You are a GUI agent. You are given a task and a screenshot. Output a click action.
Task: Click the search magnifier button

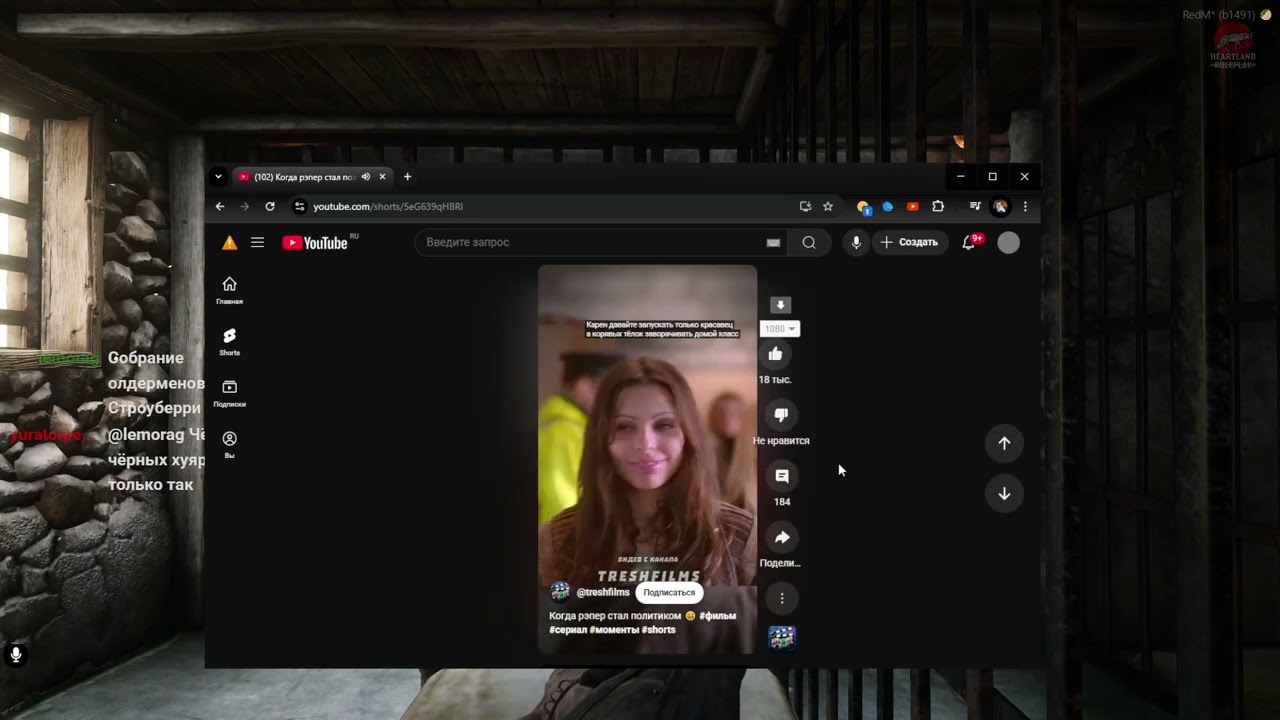[809, 242]
